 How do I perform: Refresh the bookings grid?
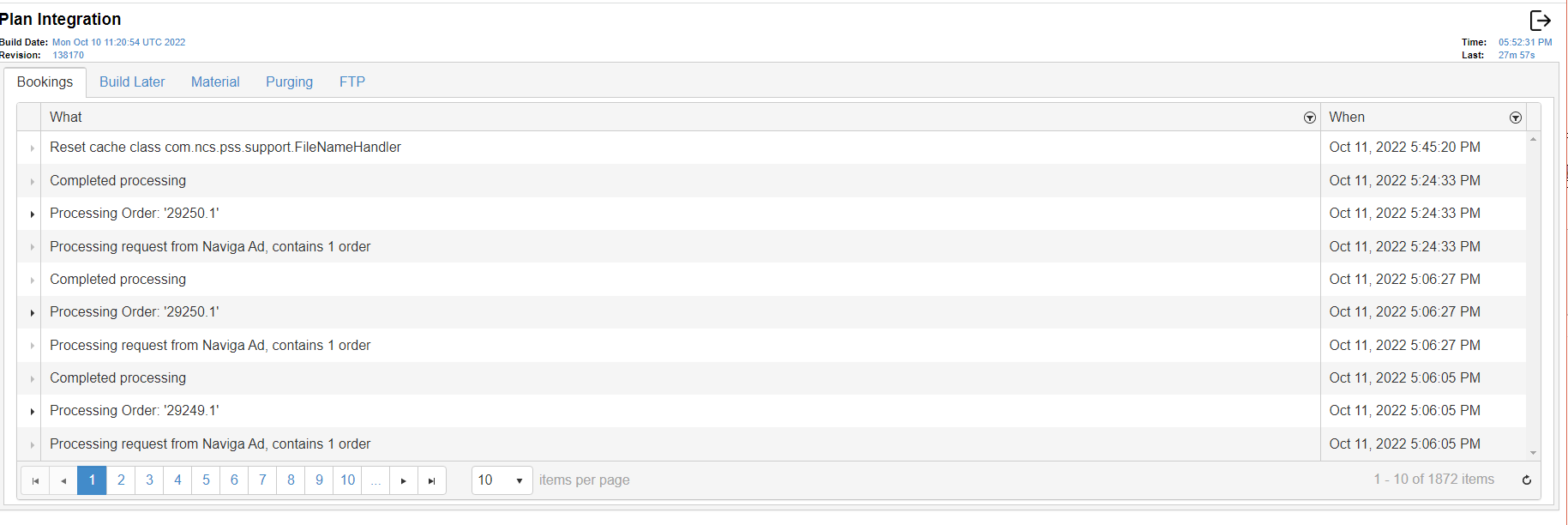pyautogui.click(x=1526, y=480)
